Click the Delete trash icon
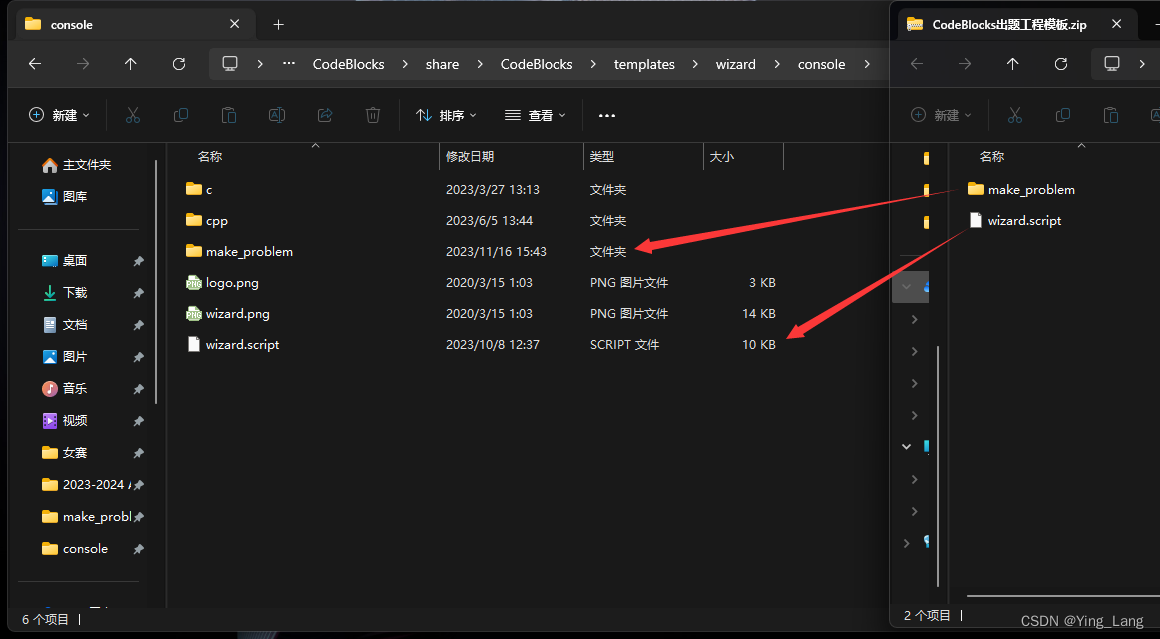This screenshot has width=1160, height=639. pos(372,115)
